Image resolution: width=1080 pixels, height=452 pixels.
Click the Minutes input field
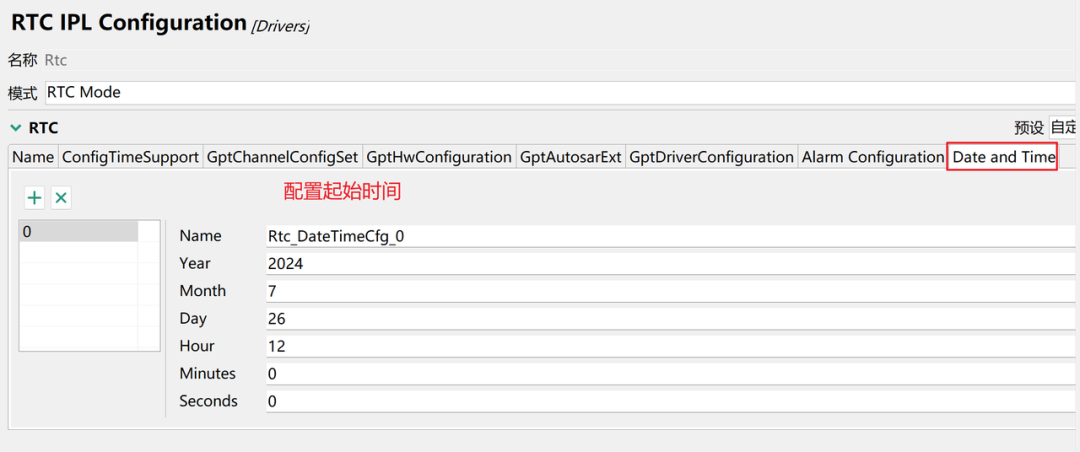point(670,374)
